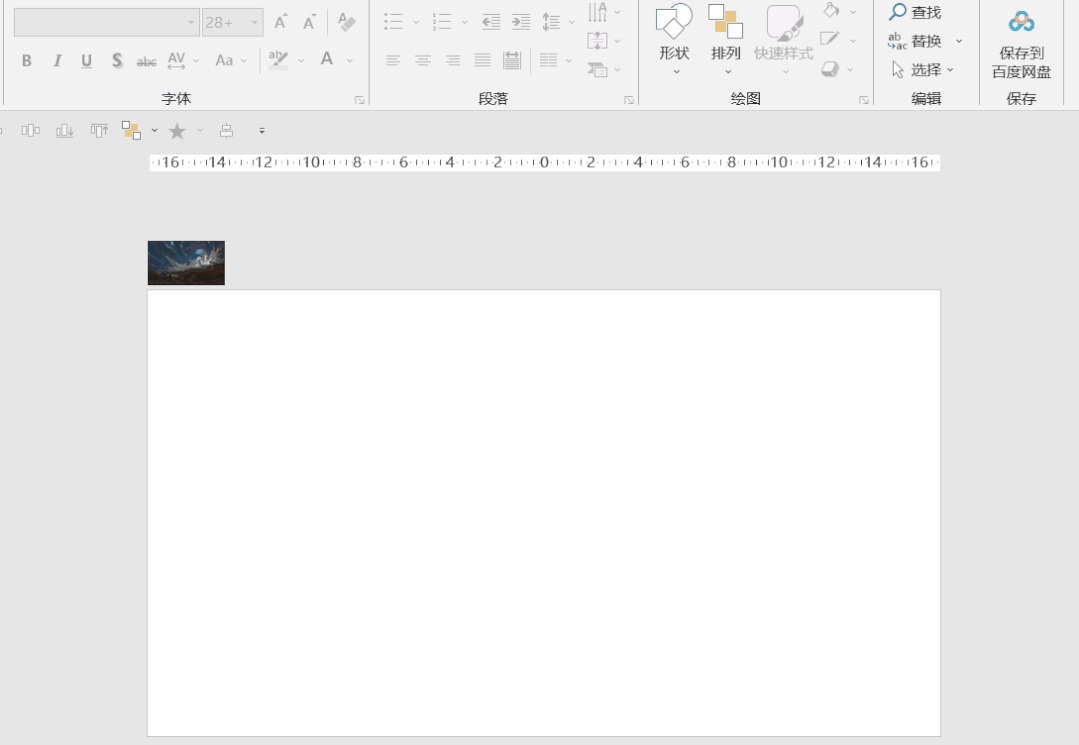The height and width of the screenshot is (745, 1079).
Task: Click 保存到百度网盘 button
Action: coord(1021,43)
